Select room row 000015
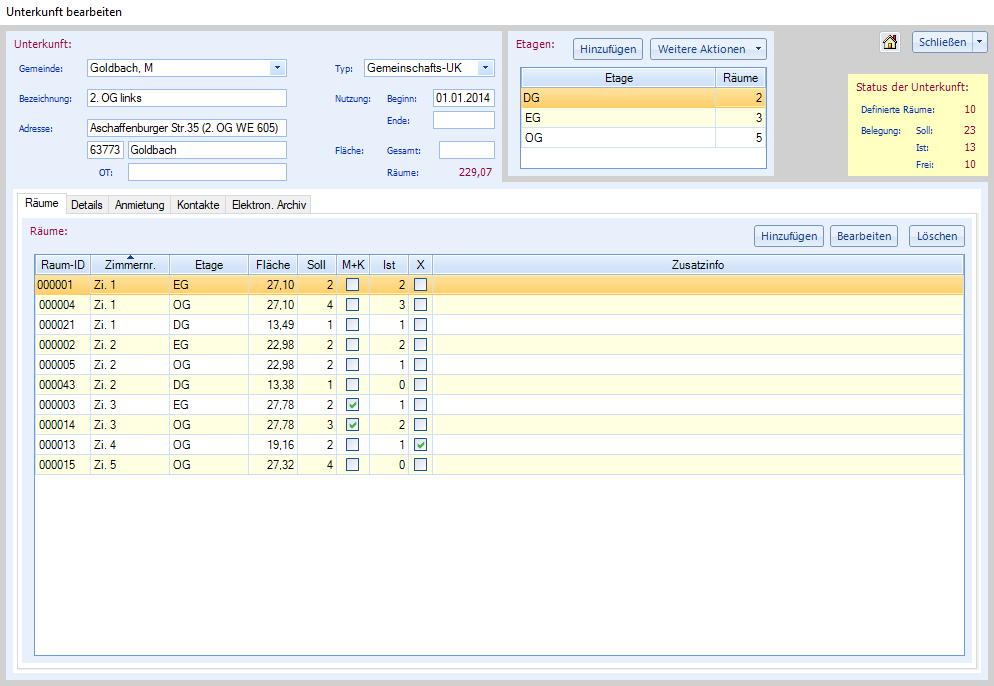Image resolution: width=994 pixels, height=686 pixels. (499, 465)
